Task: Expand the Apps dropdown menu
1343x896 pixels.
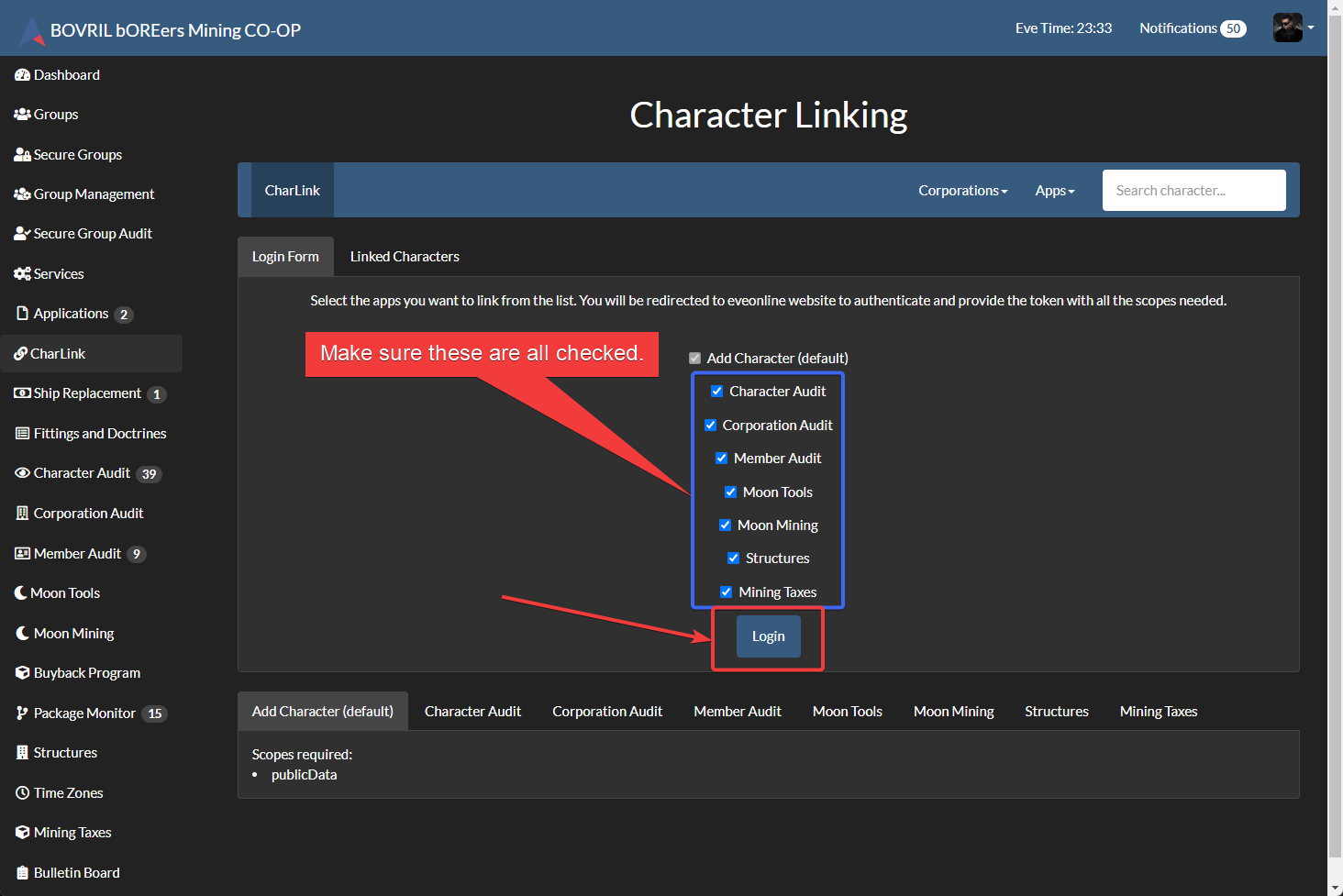Action: tap(1054, 190)
